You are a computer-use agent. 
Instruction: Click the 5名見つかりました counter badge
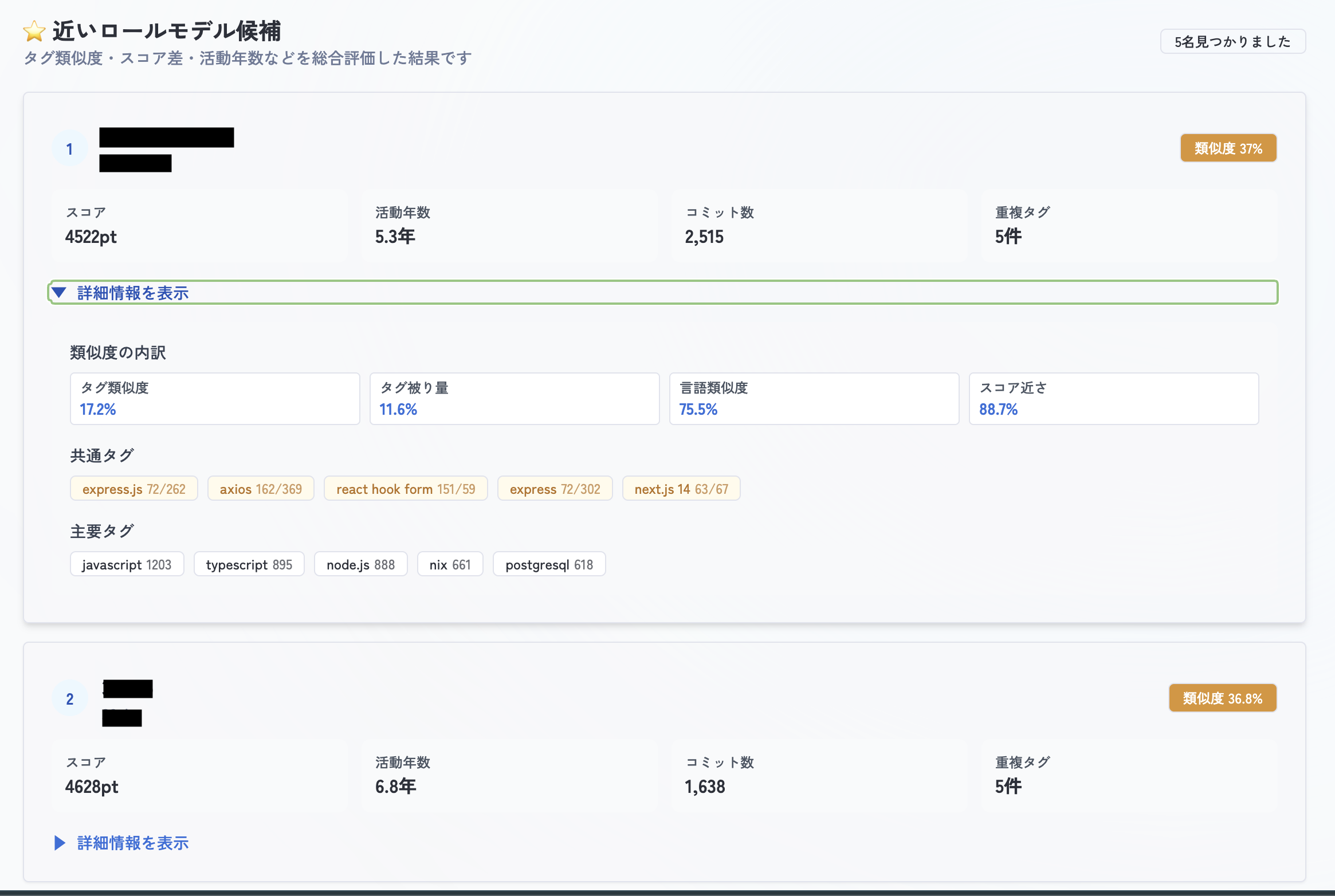(x=1232, y=41)
